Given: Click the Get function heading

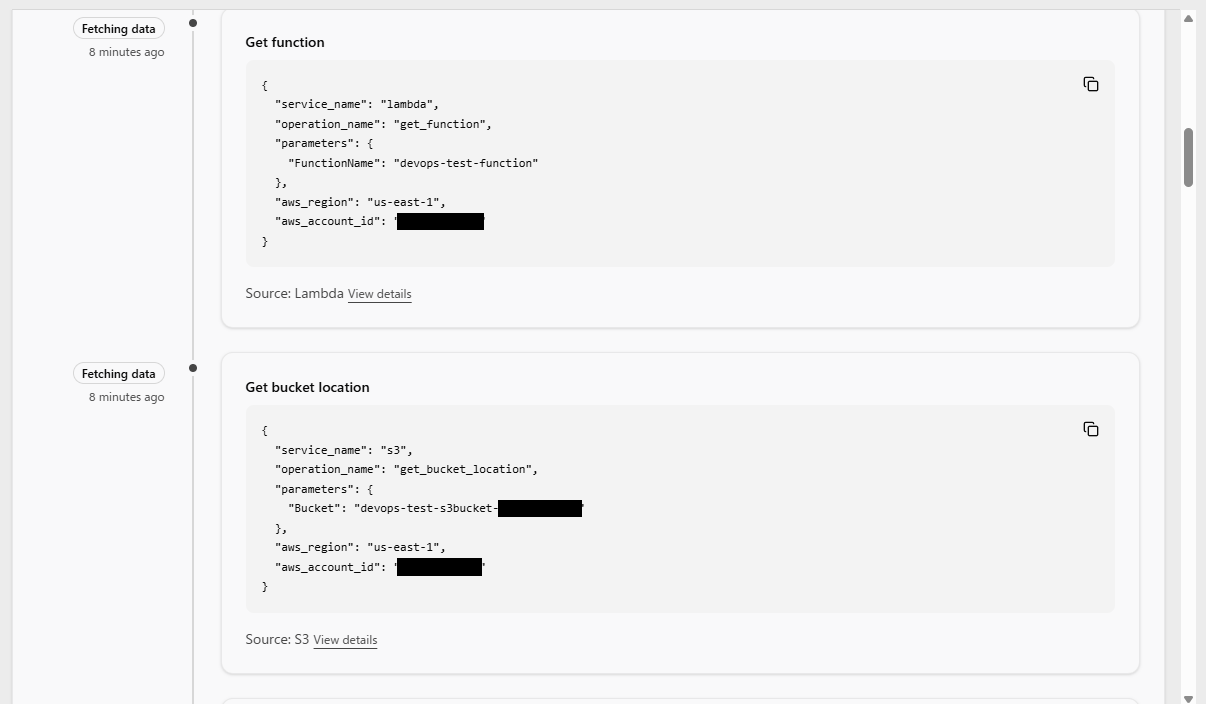Looking at the screenshot, I should pos(285,42).
